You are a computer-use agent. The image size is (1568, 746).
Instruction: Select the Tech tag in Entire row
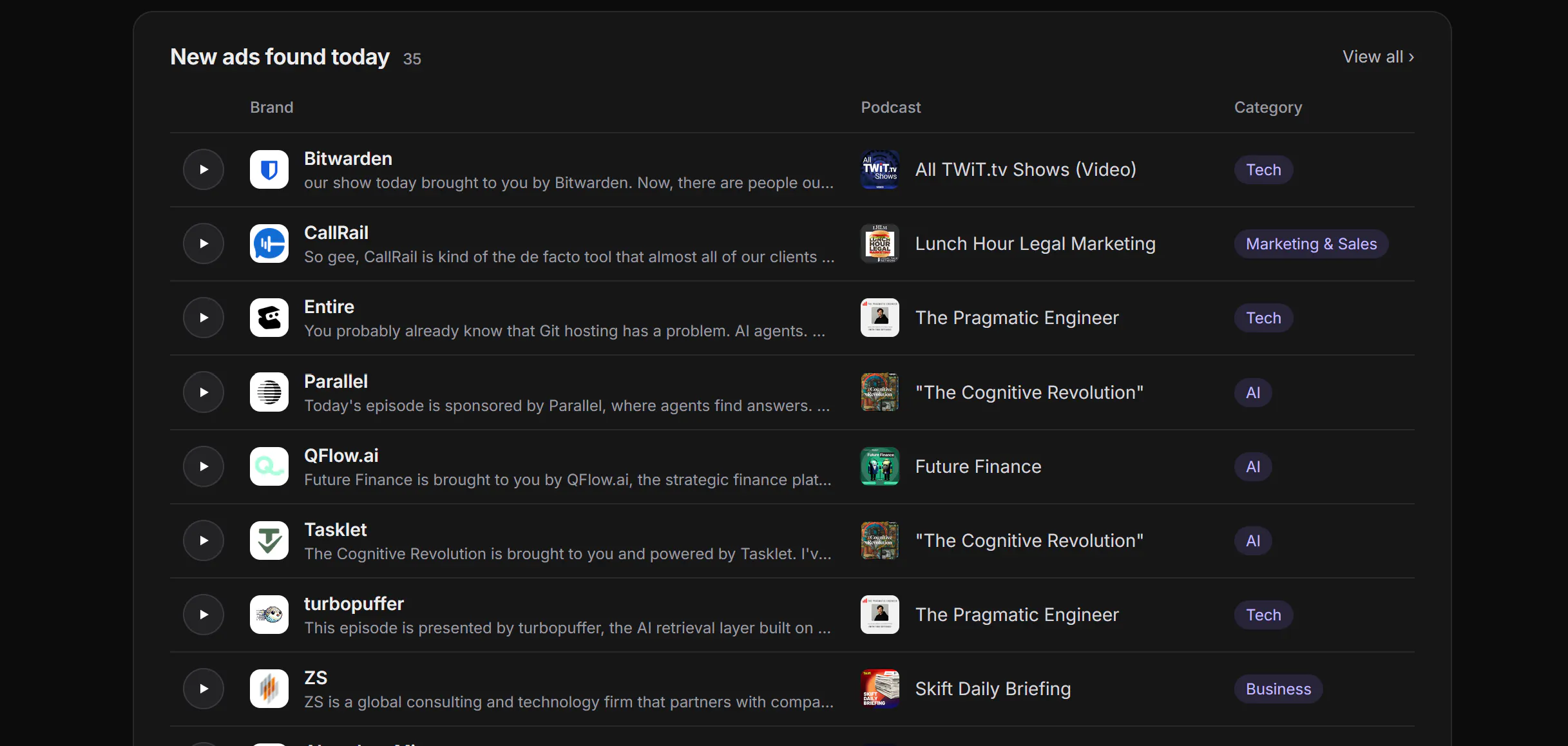pyautogui.click(x=1263, y=318)
